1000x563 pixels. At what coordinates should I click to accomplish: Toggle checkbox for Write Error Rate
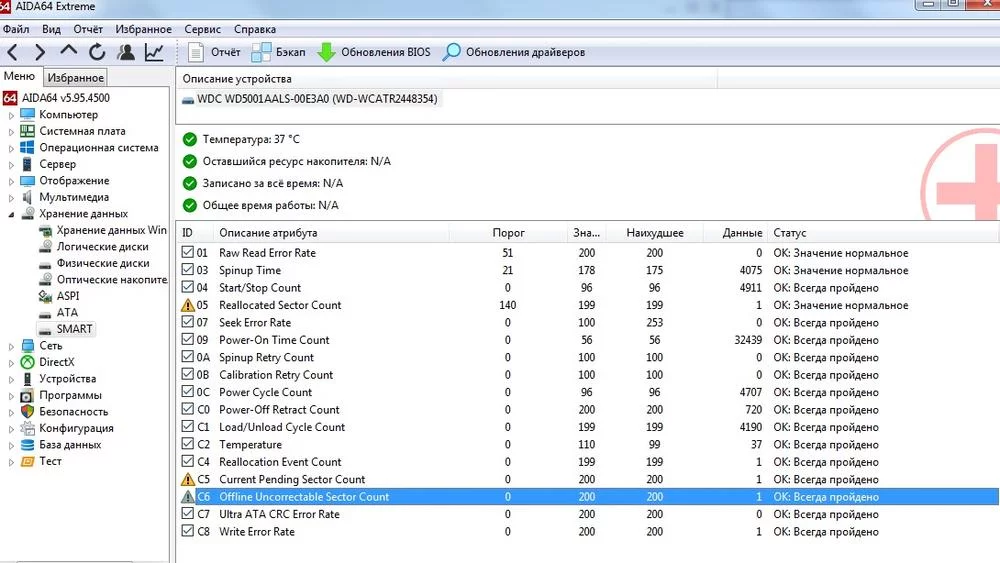188,532
